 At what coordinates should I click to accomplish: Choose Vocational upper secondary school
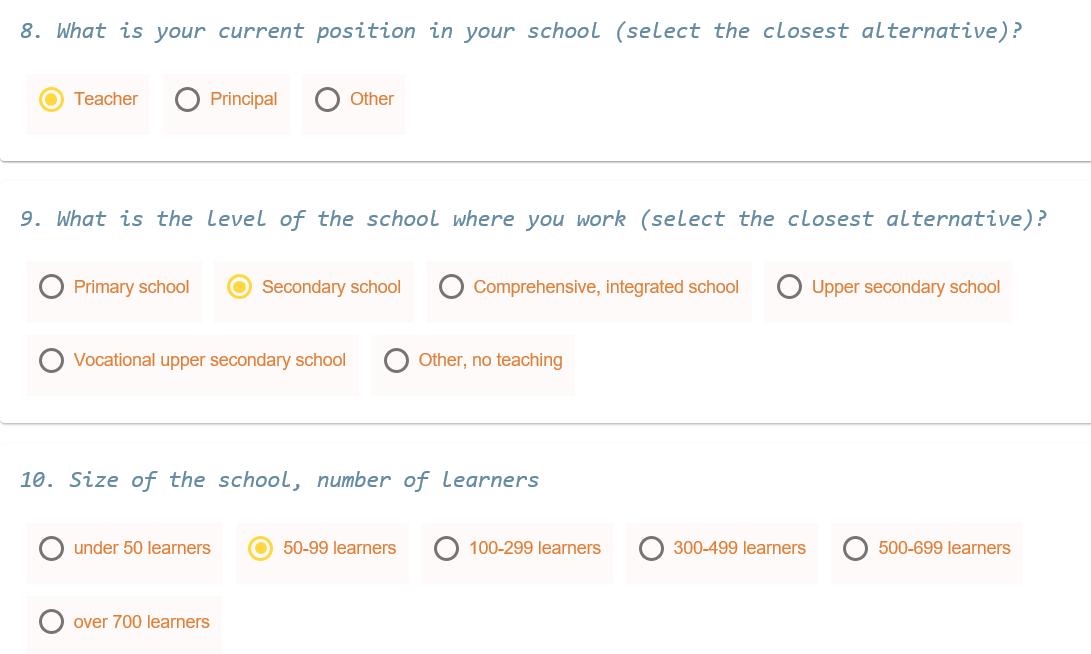52,360
